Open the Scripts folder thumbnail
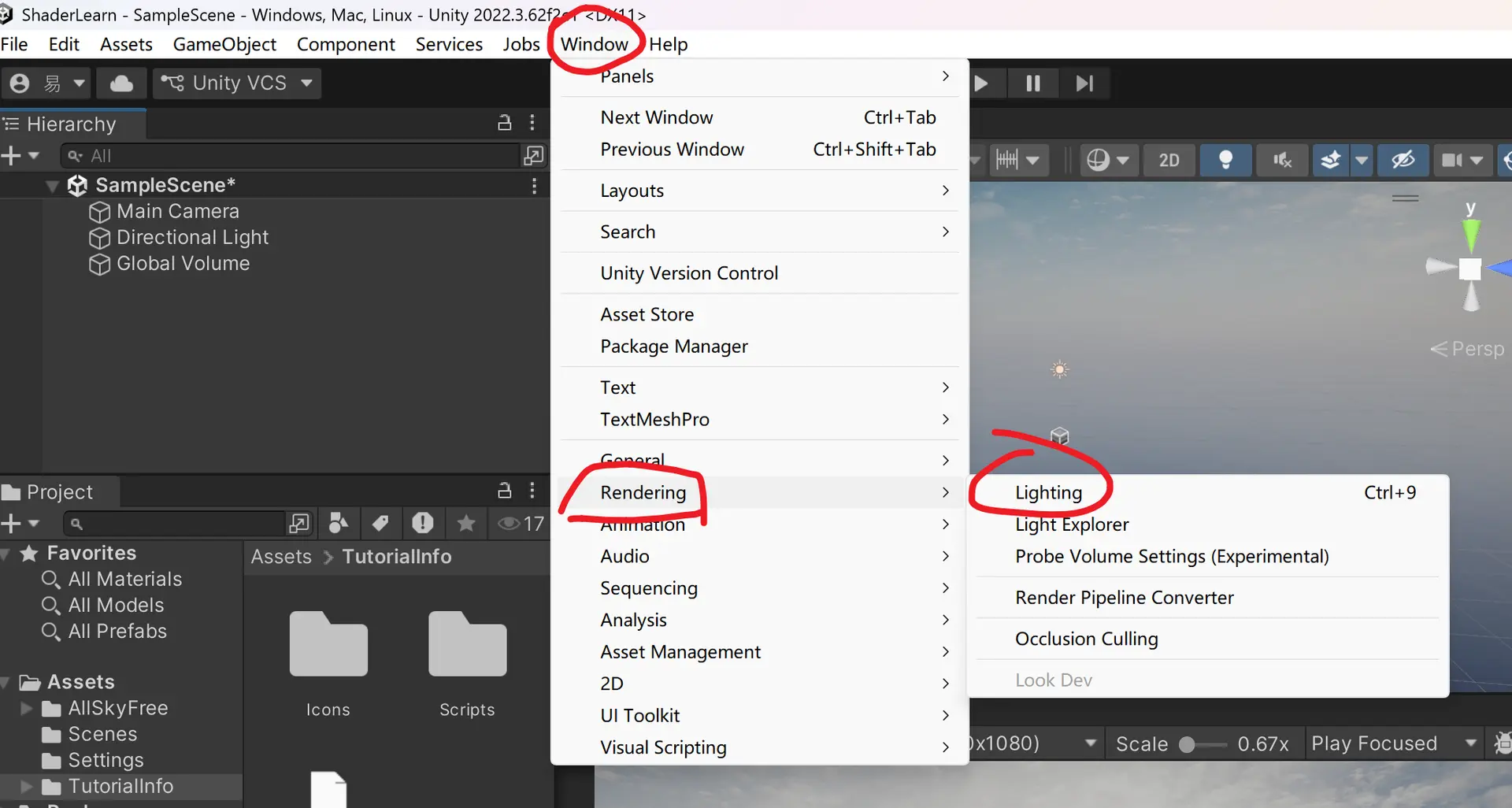The height and width of the screenshot is (808, 1512). pos(467,643)
